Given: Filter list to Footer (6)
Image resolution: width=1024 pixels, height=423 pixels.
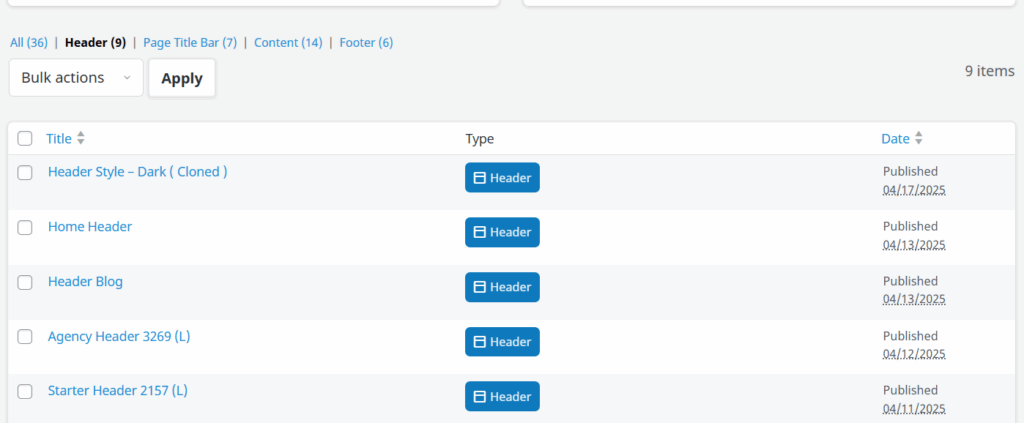Looking at the screenshot, I should (366, 43).
